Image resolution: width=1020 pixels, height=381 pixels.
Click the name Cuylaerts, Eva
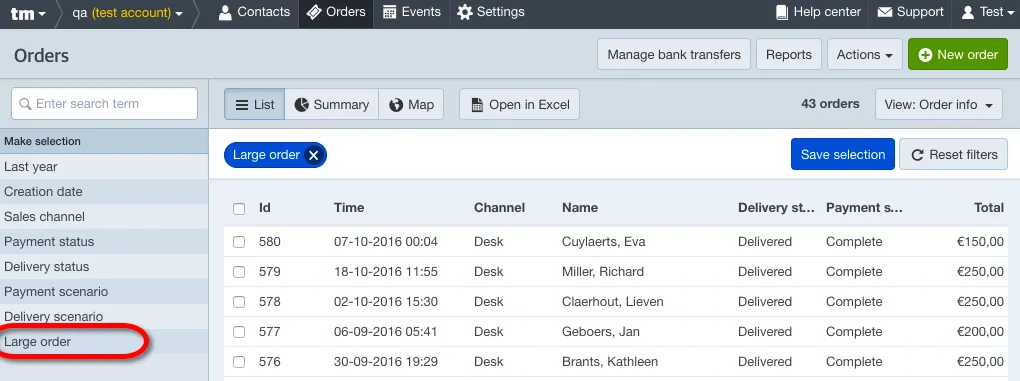603,242
